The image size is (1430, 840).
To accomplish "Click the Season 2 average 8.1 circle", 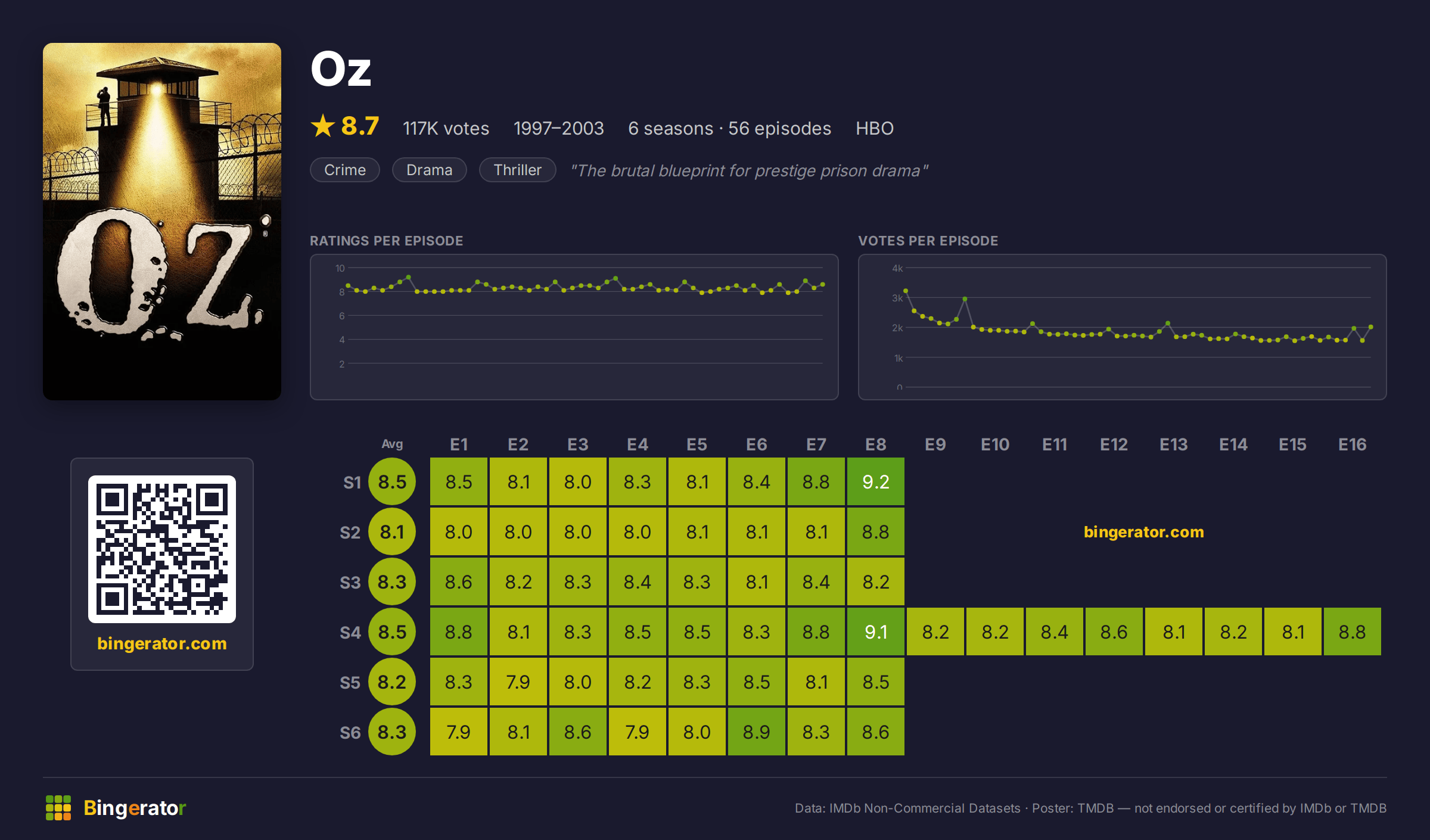I will coord(392,531).
